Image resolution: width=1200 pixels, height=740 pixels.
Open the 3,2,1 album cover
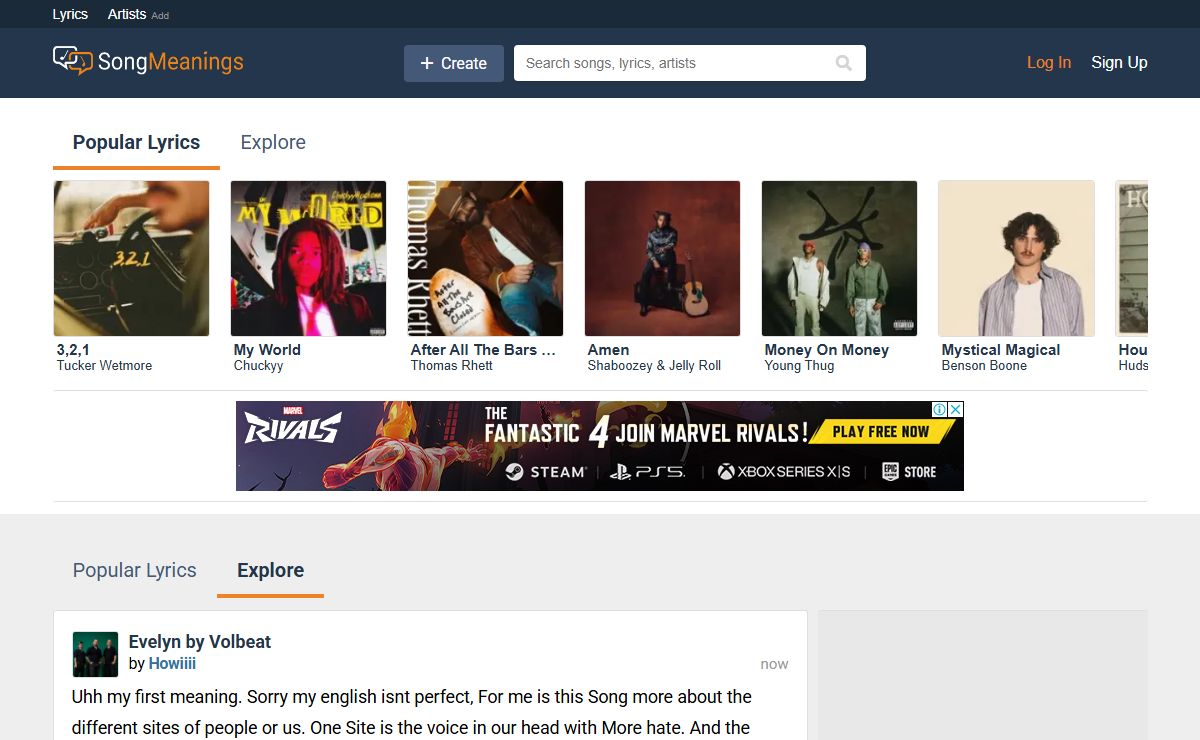[x=131, y=258]
